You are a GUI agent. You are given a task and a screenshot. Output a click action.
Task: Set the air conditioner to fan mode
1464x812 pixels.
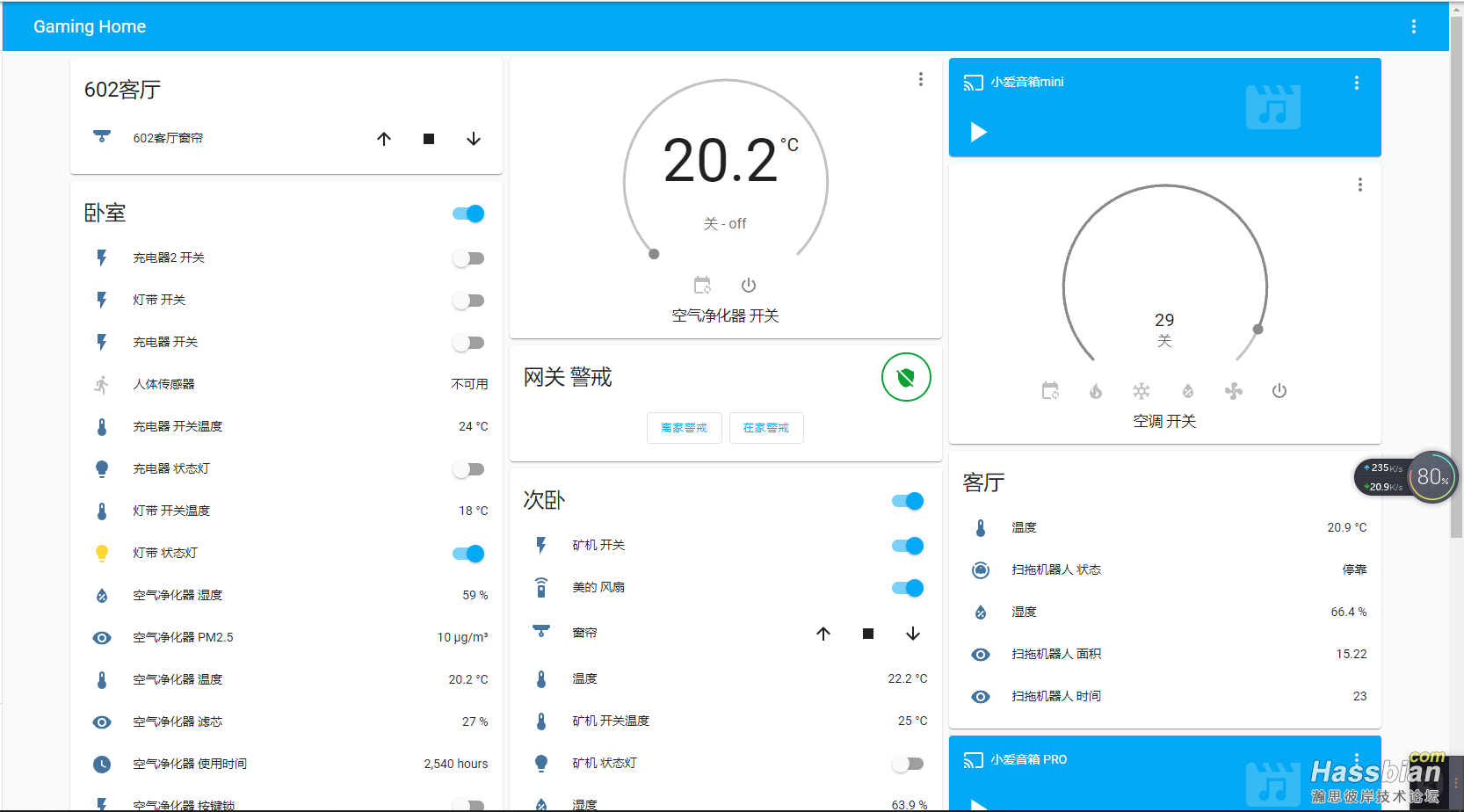click(1234, 390)
